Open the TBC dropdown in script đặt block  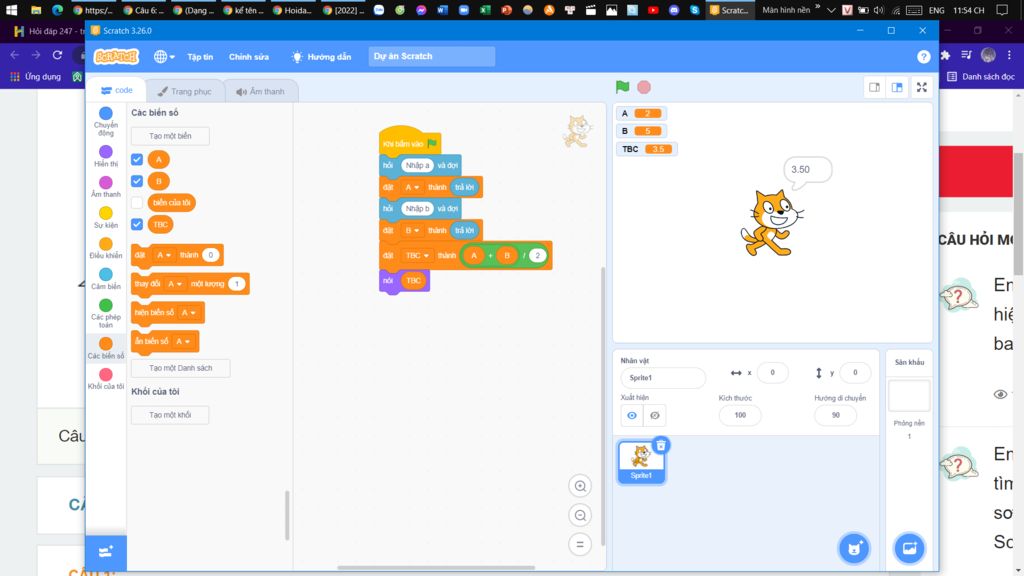tap(417, 255)
